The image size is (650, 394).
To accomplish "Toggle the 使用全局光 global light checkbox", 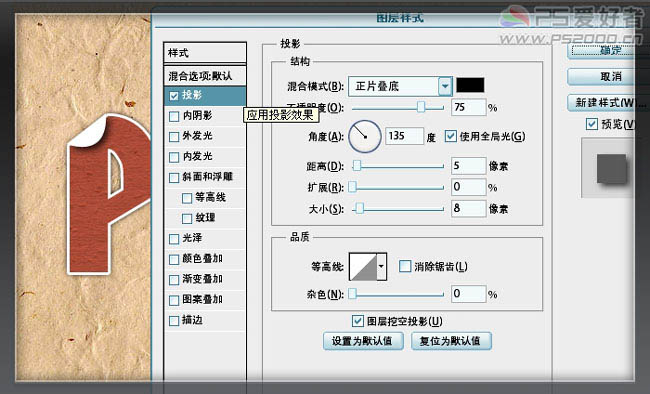I will [451, 136].
